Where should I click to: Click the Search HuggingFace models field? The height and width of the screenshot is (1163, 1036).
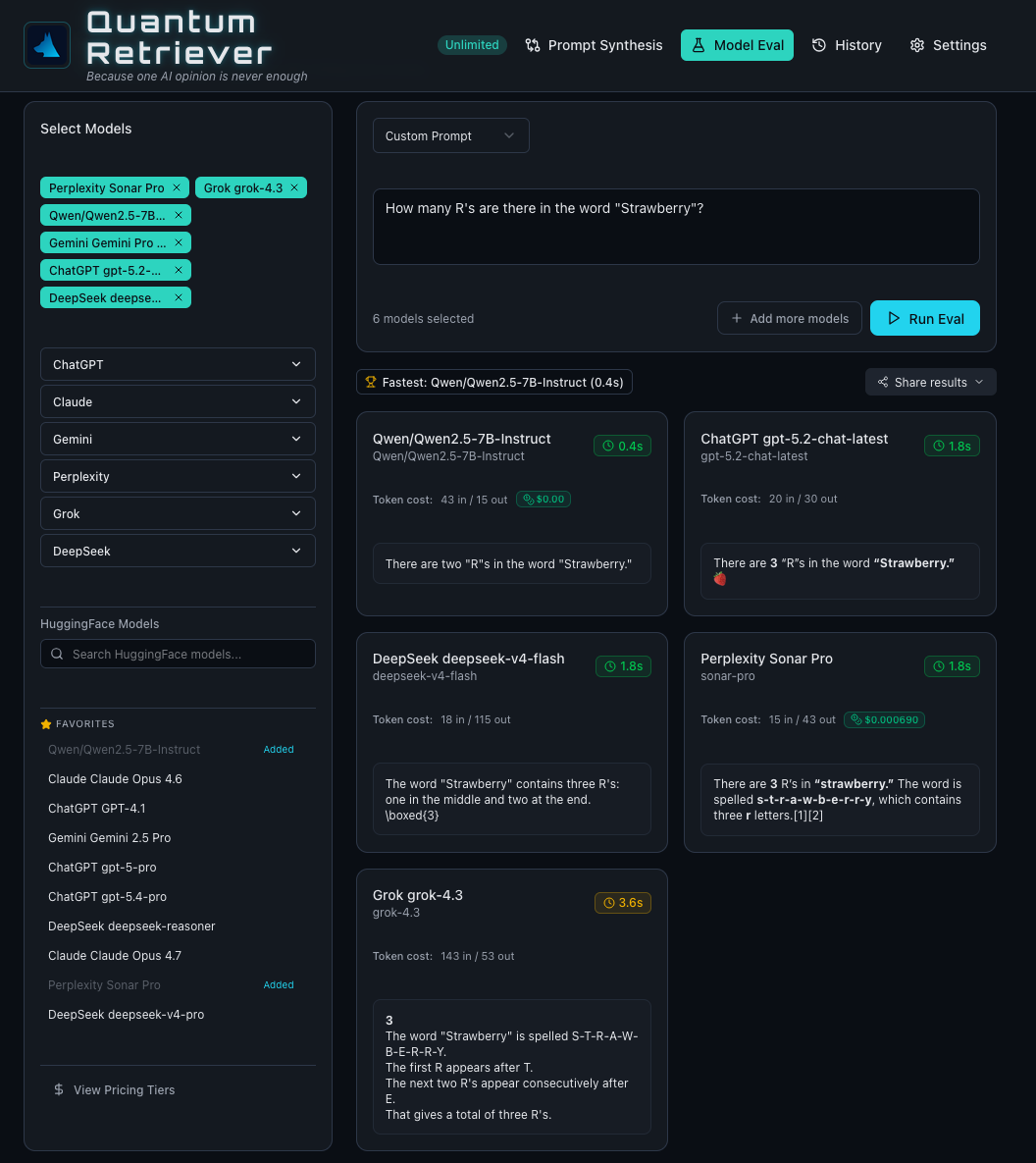click(178, 655)
